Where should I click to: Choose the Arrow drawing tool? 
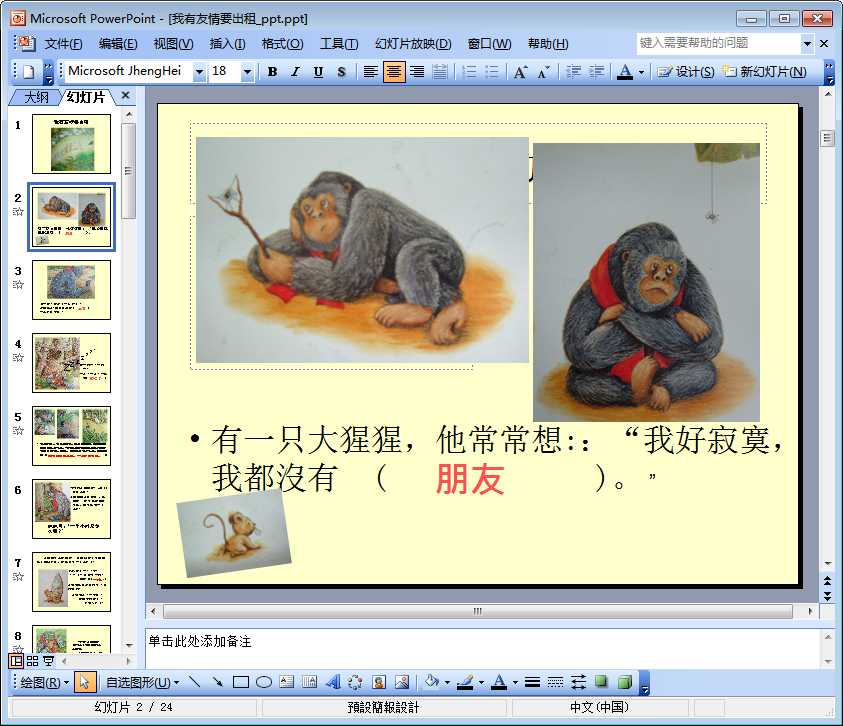(x=217, y=683)
